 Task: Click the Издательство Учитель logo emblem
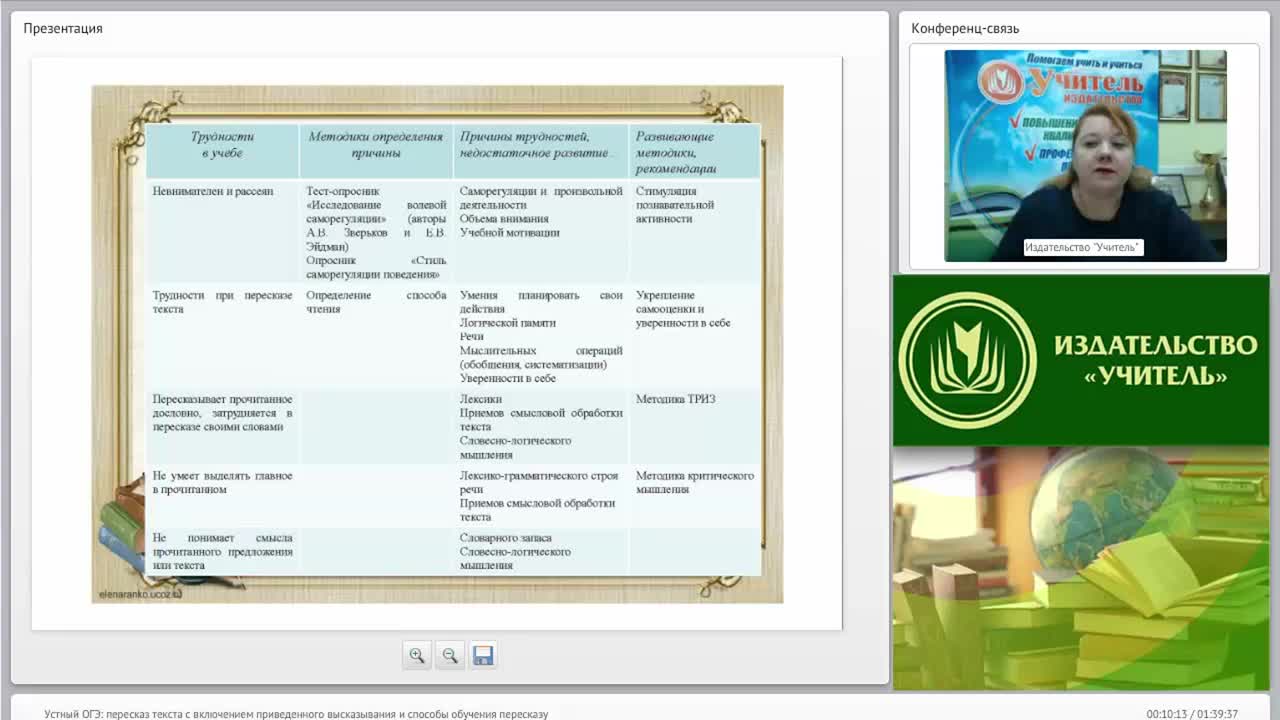tap(967, 361)
